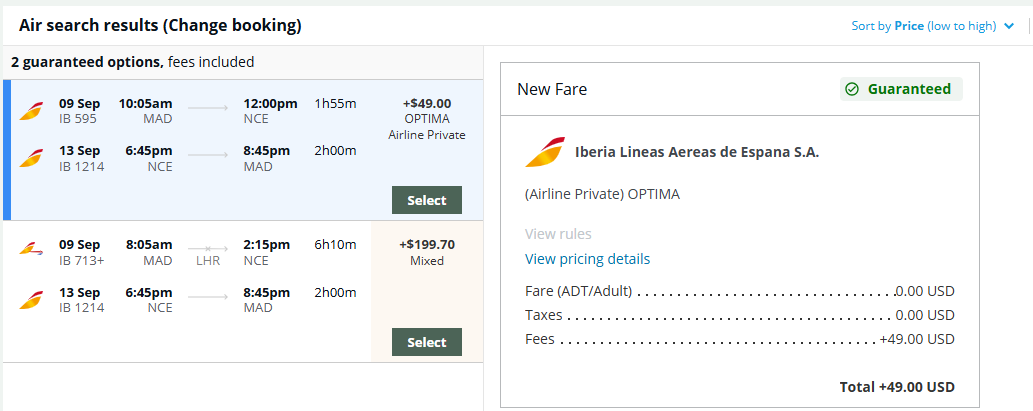
Task: Open Sort by Price dropdown chevron
Action: pos(1009,26)
